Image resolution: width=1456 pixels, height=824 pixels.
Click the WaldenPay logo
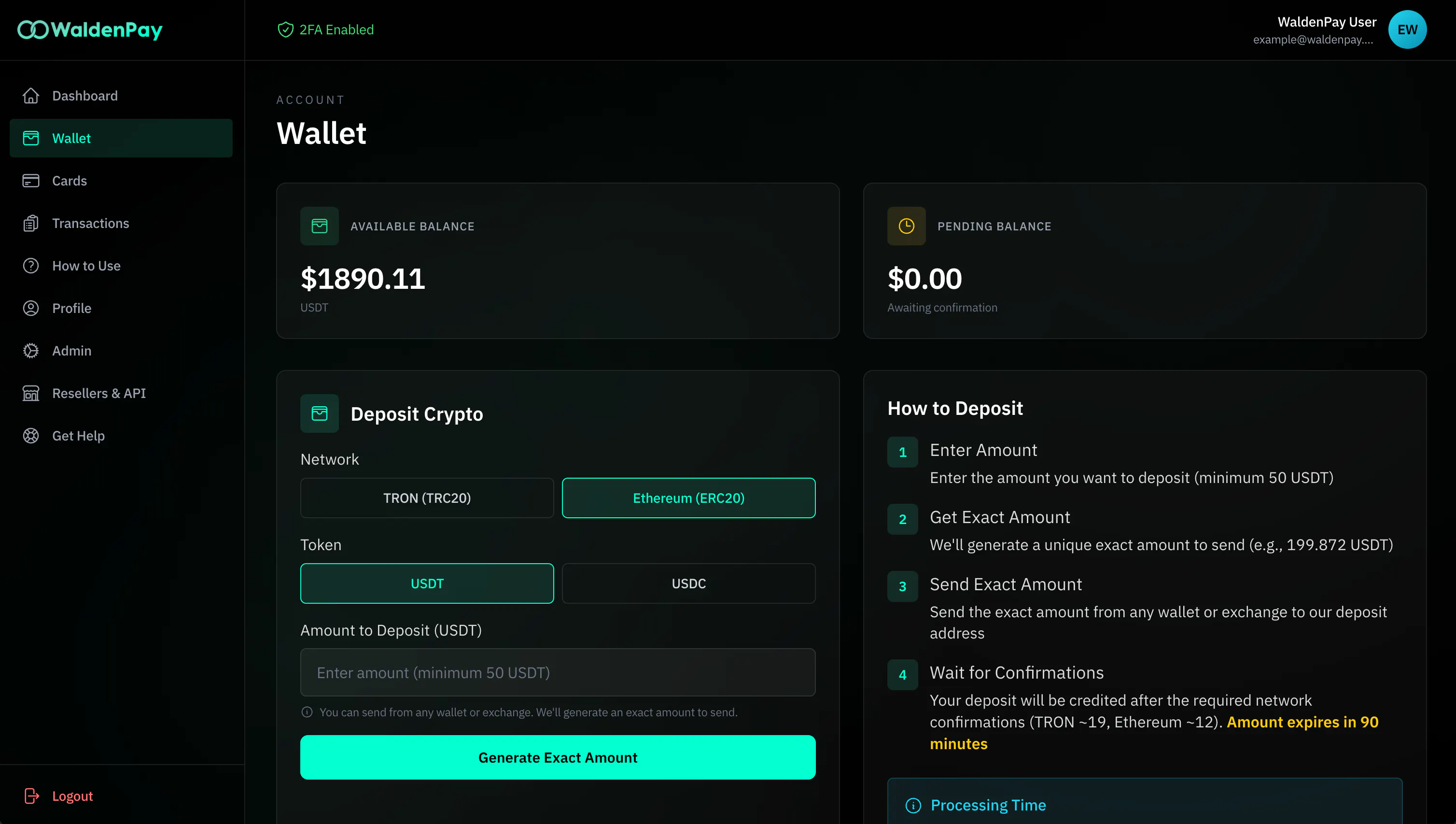90,29
